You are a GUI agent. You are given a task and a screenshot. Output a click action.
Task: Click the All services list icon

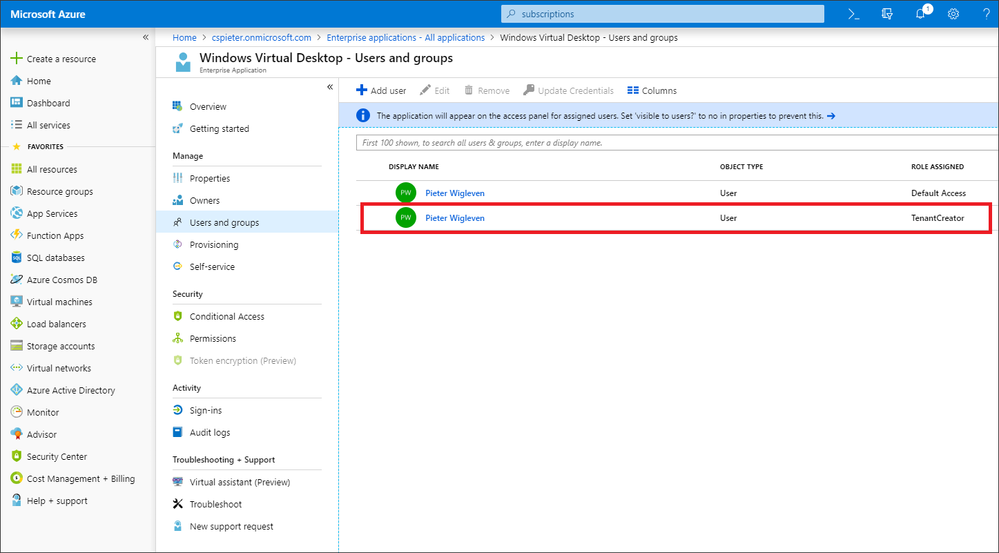click(17, 125)
